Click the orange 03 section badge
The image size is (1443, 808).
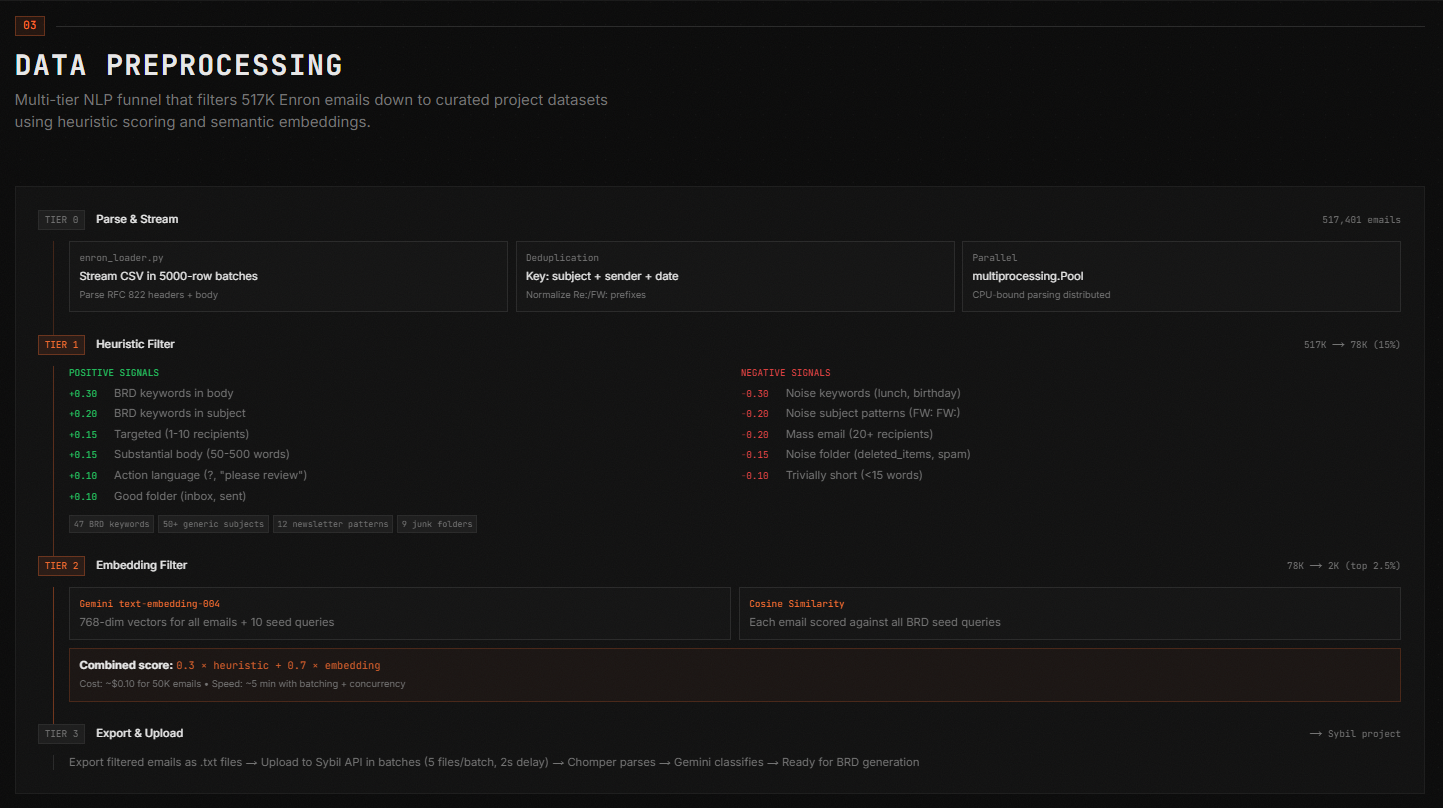[29, 26]
